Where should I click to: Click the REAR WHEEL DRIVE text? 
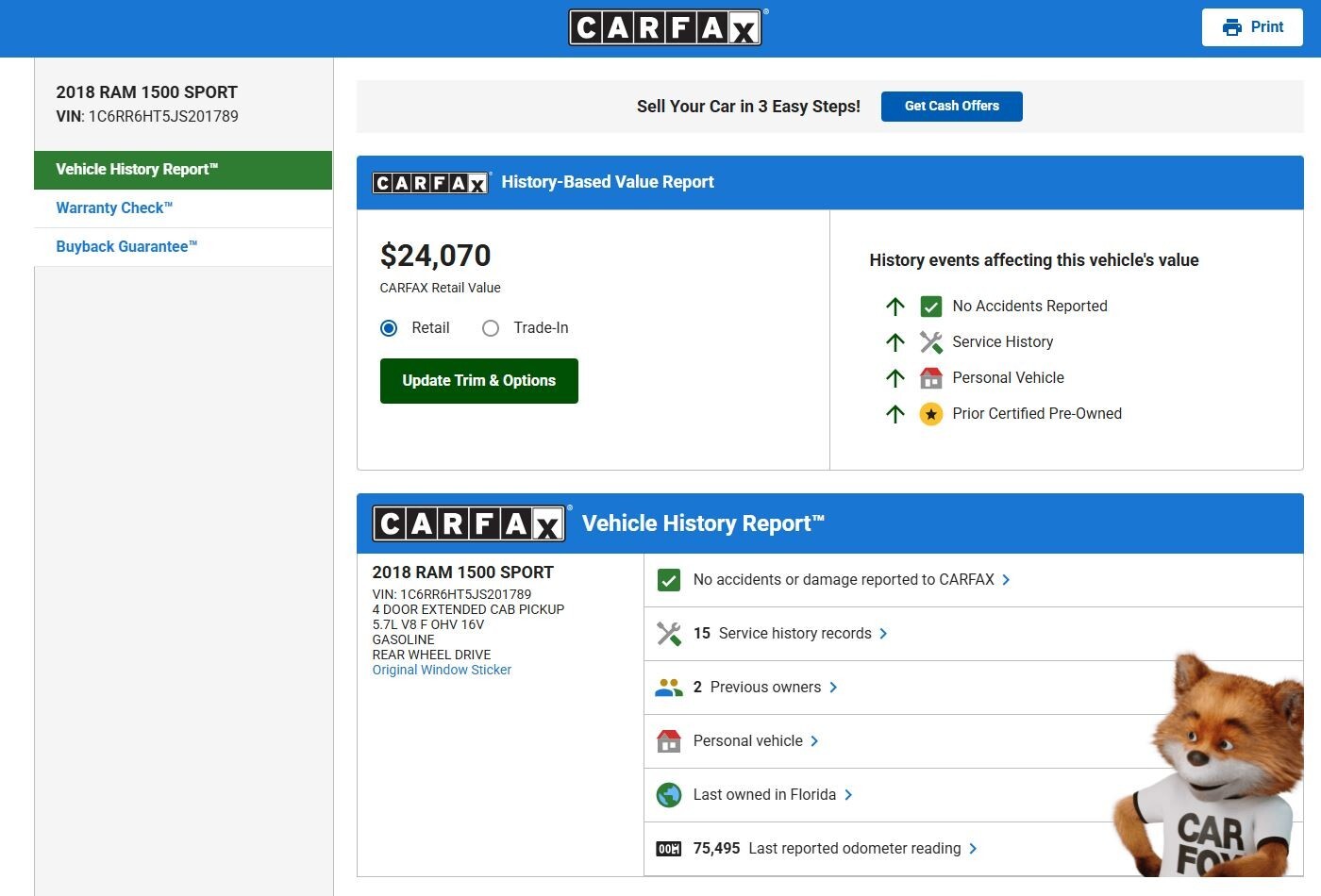431,655
